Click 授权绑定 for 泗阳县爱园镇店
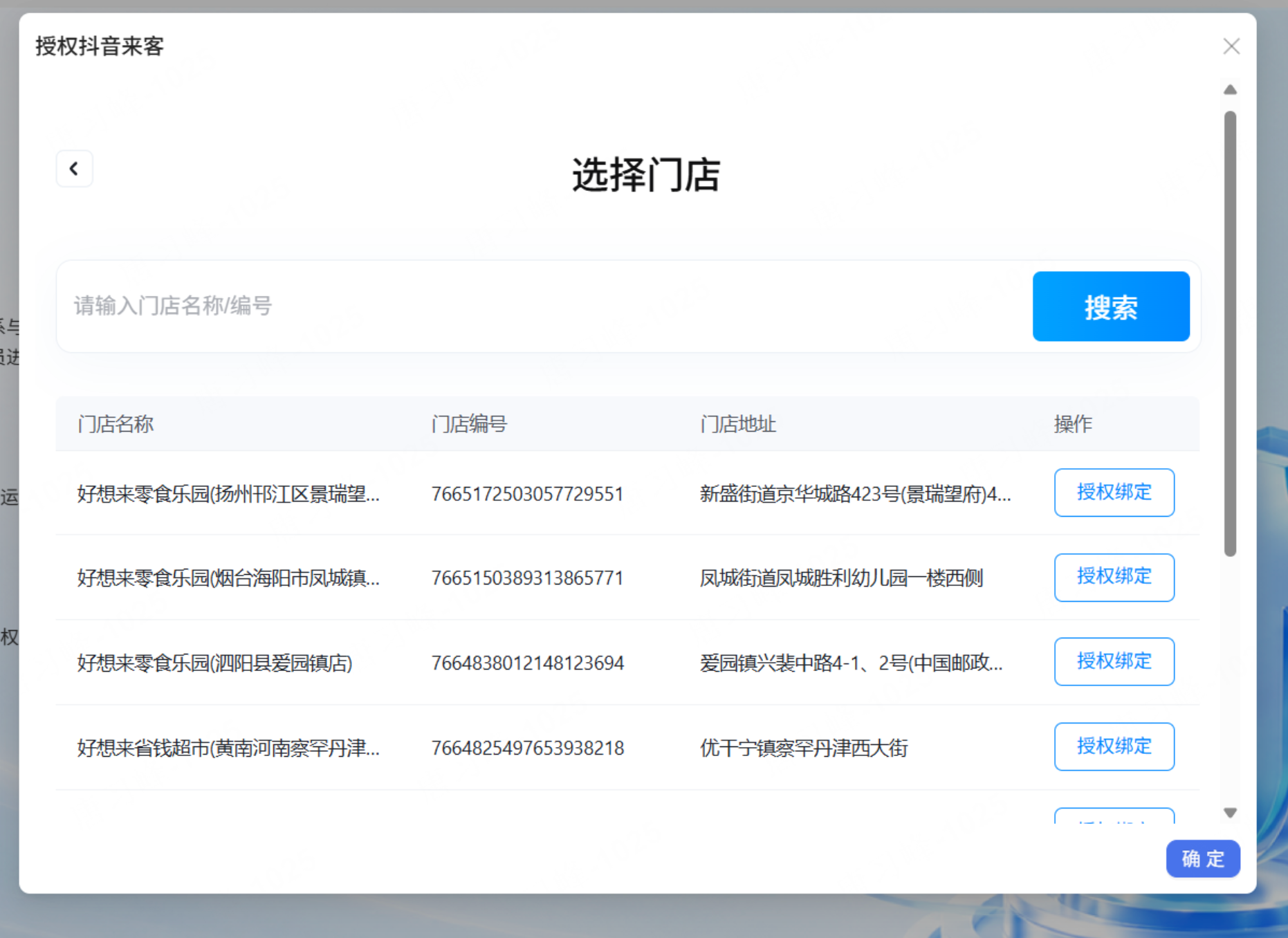 pyautogui.click(x=1114, y=661)
